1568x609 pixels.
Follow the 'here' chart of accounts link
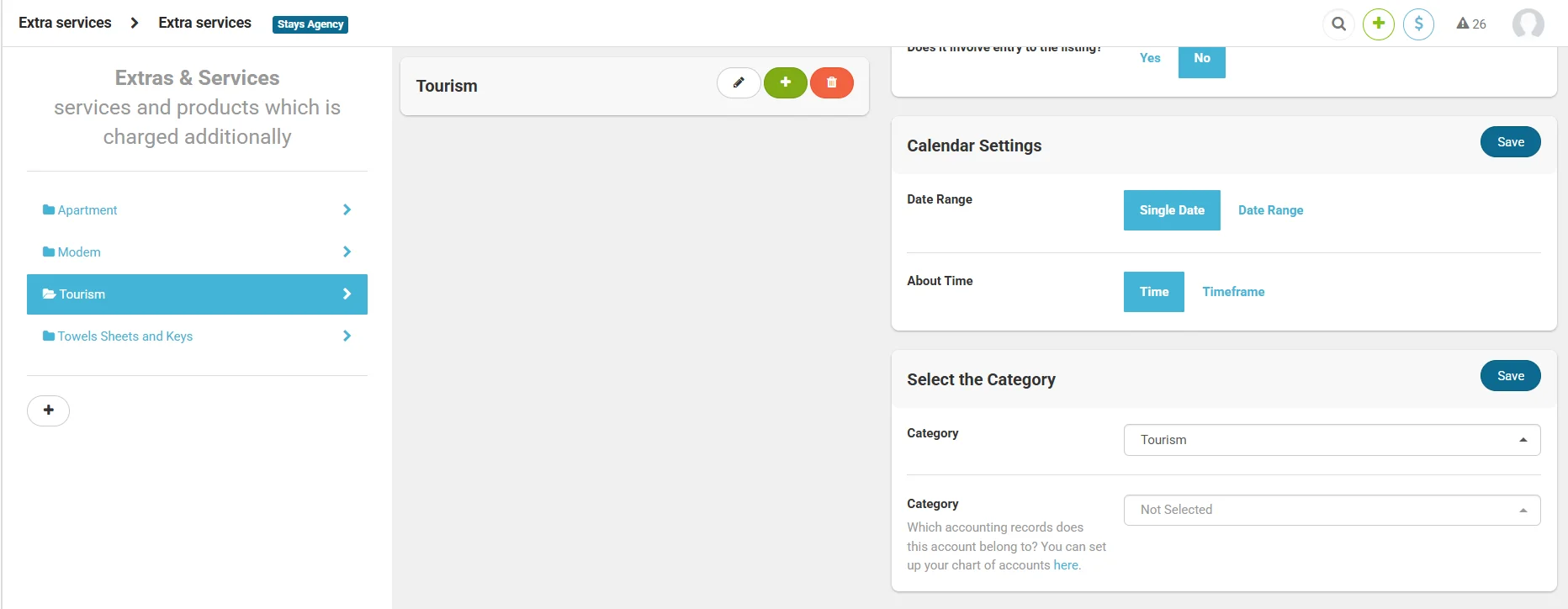point(1066,565)
